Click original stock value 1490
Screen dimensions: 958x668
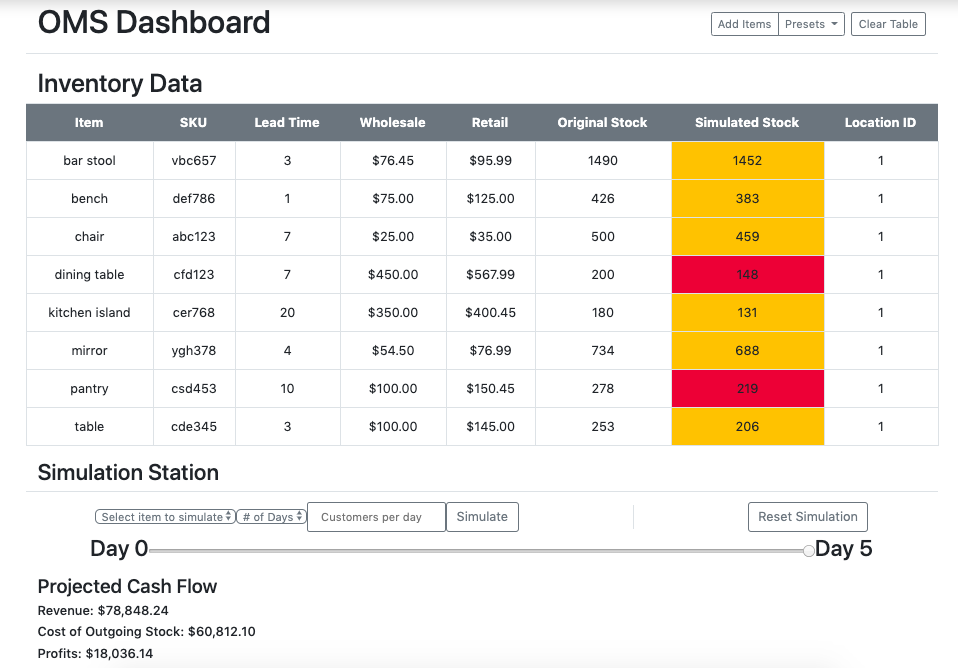click(x=602, y=161)
